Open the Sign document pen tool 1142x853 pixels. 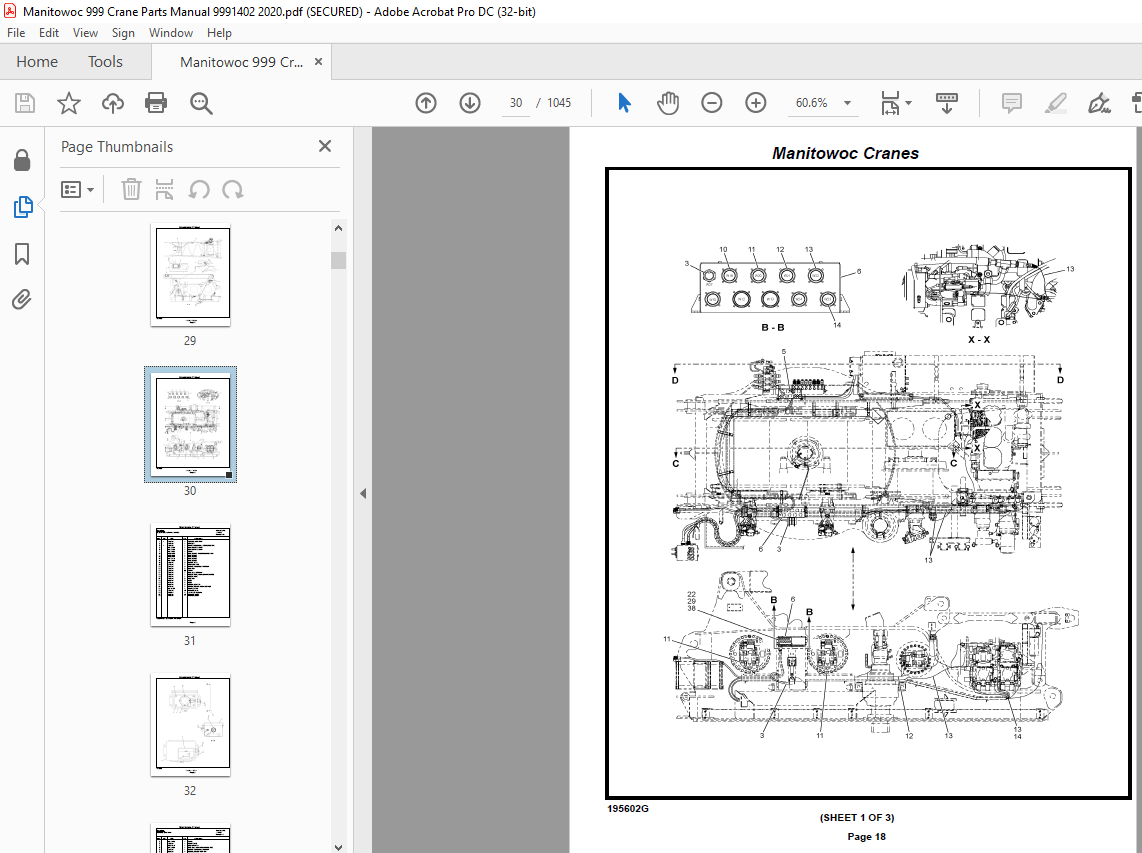[x=1098, y=103]
